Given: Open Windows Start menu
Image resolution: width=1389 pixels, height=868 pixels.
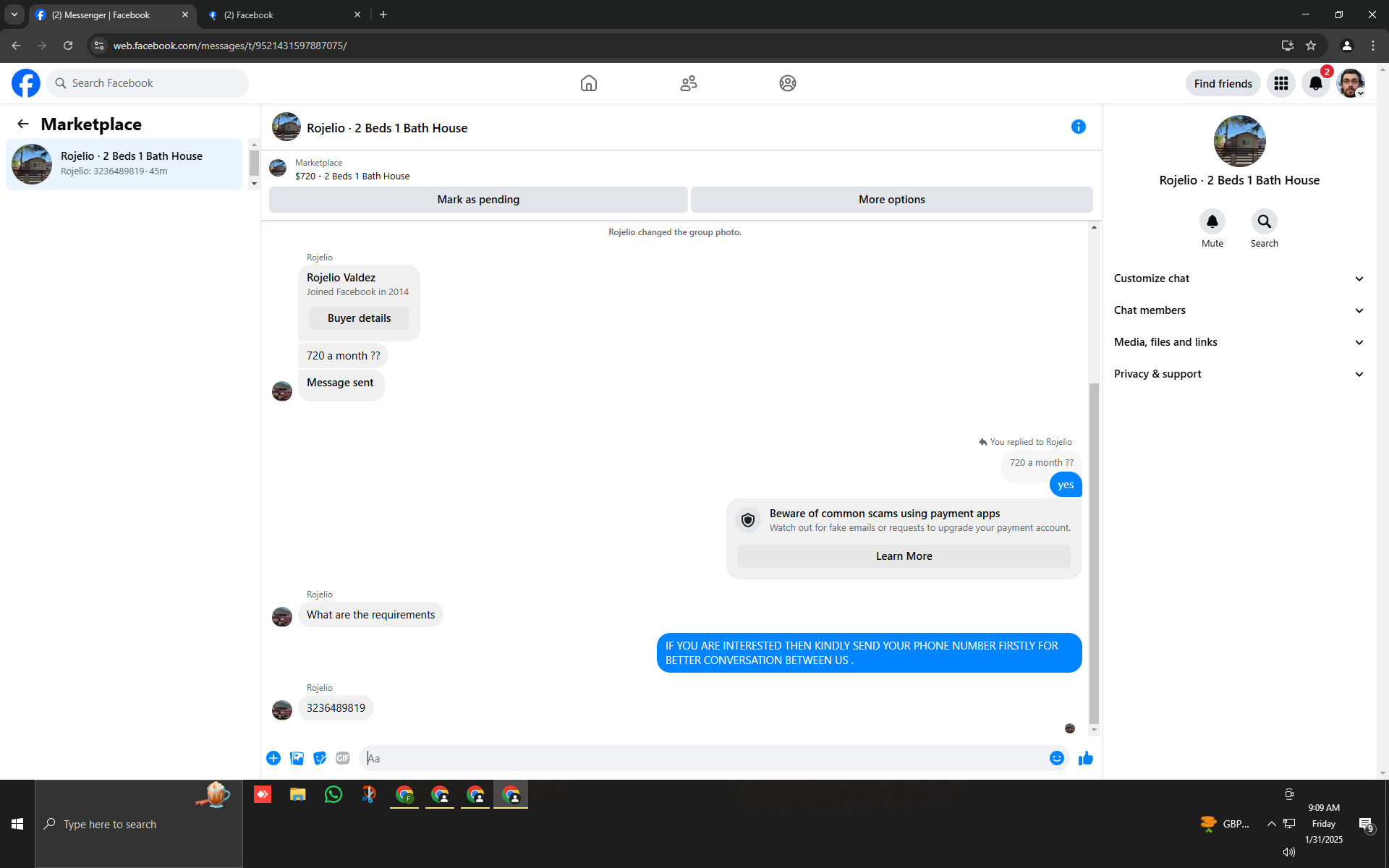Looking at the screenshot, I should 17,824.
